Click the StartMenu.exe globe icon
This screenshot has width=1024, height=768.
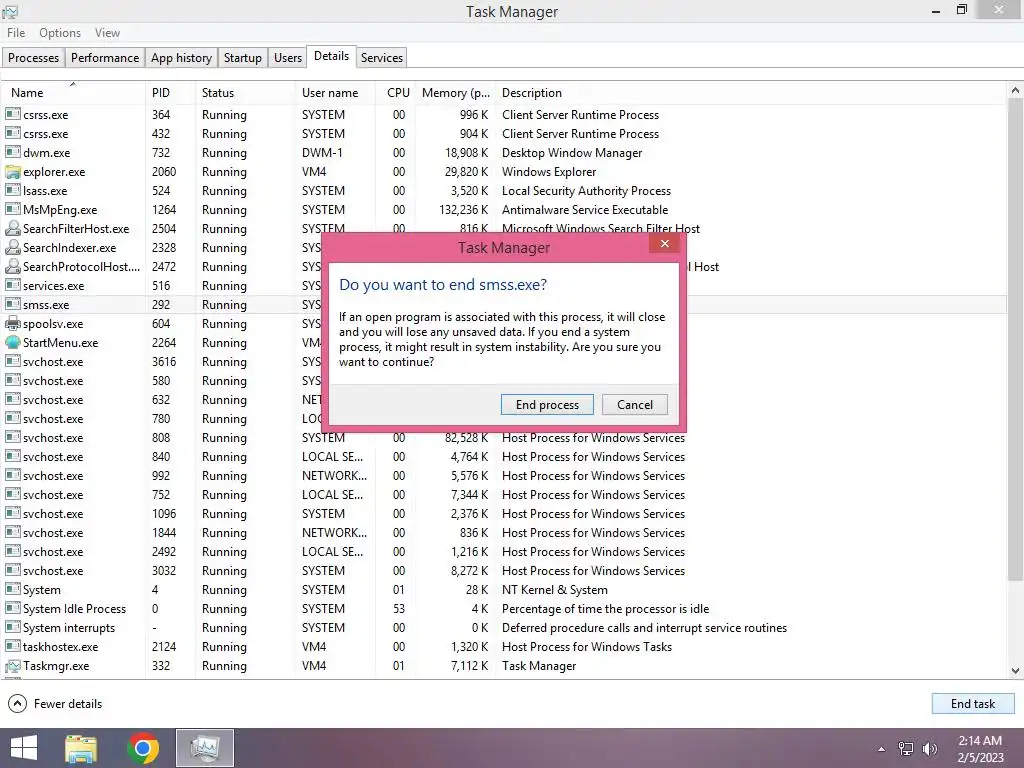(12, 343)
